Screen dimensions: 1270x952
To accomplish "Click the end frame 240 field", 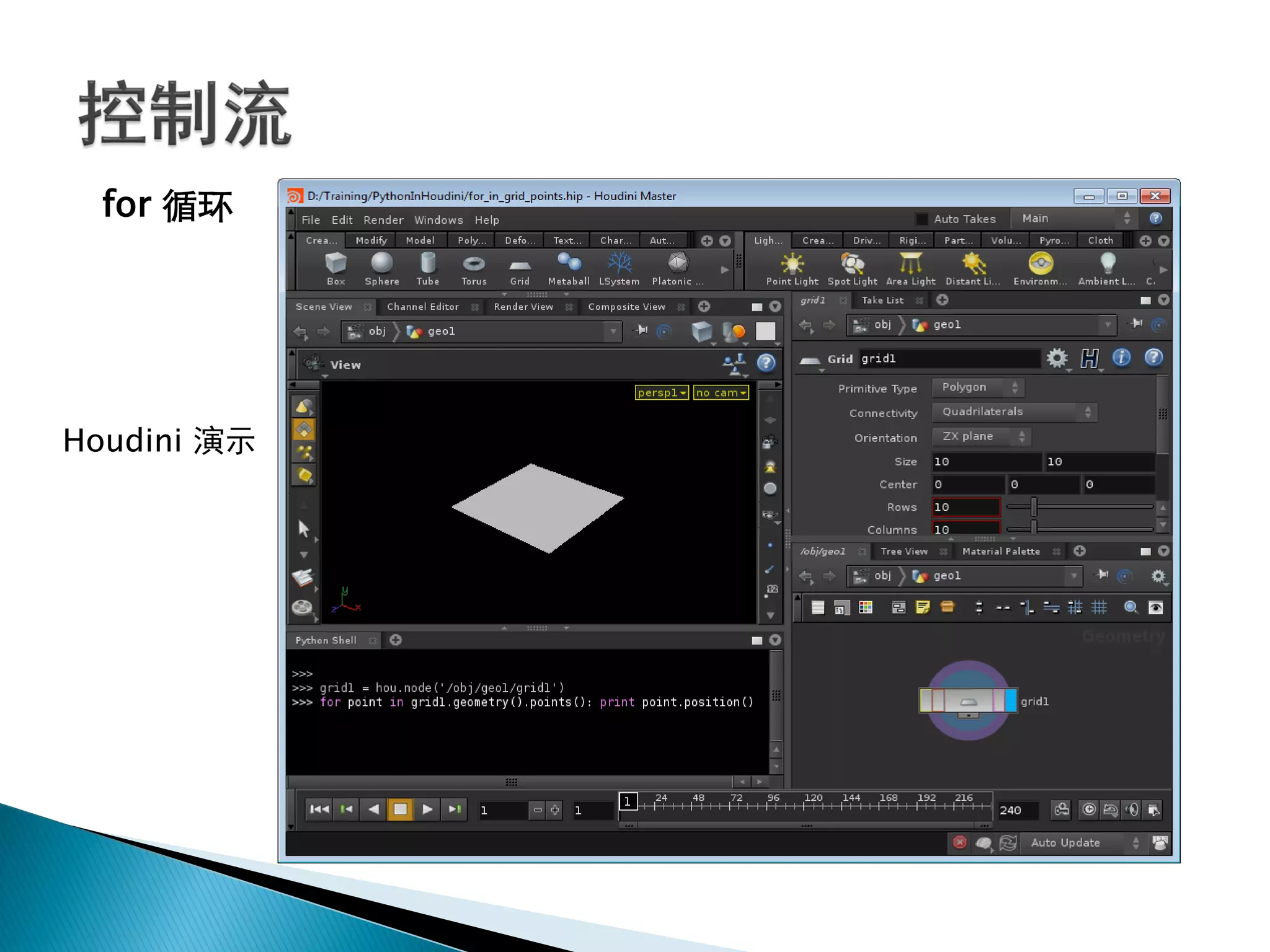I will 1017,810.
